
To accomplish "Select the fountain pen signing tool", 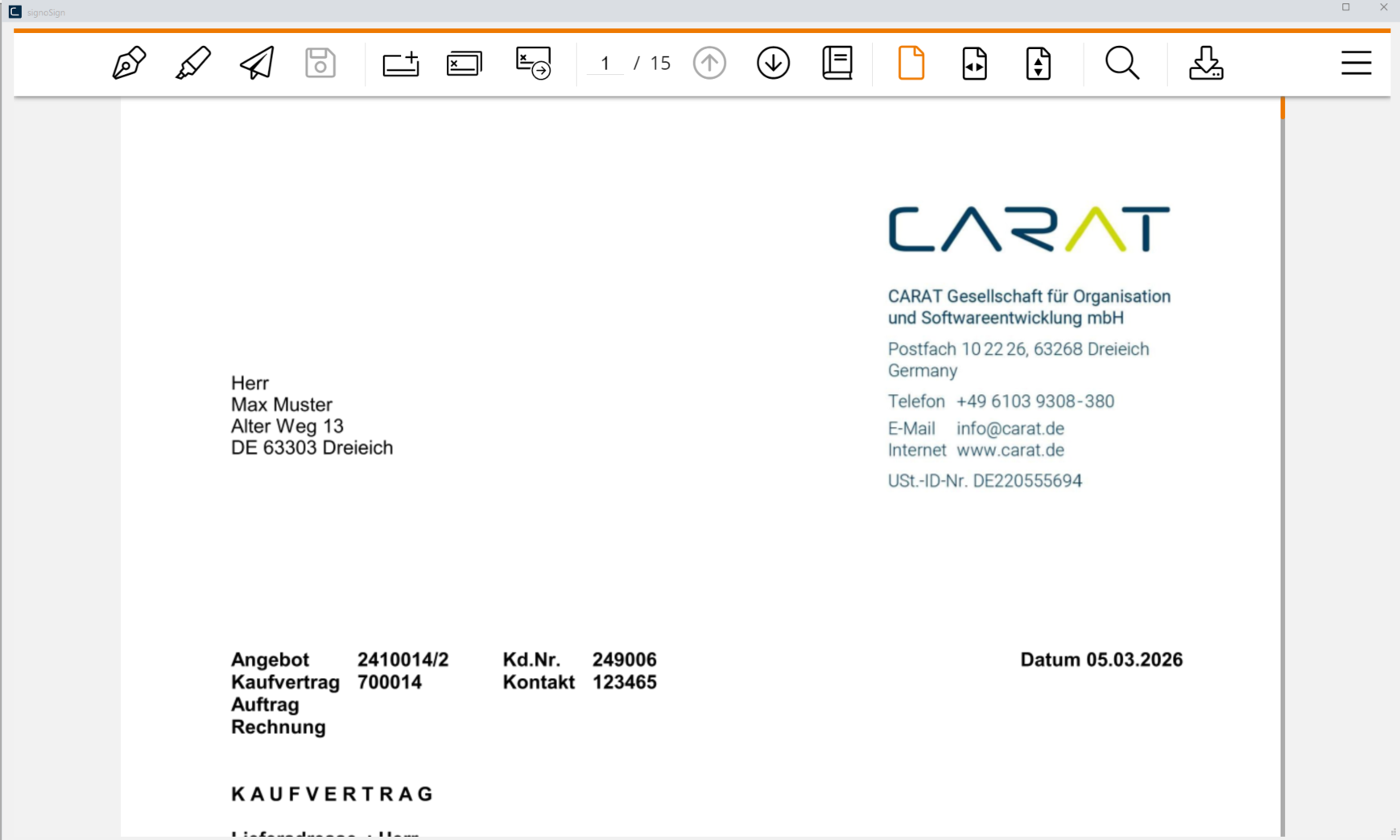I will [129, 63].
